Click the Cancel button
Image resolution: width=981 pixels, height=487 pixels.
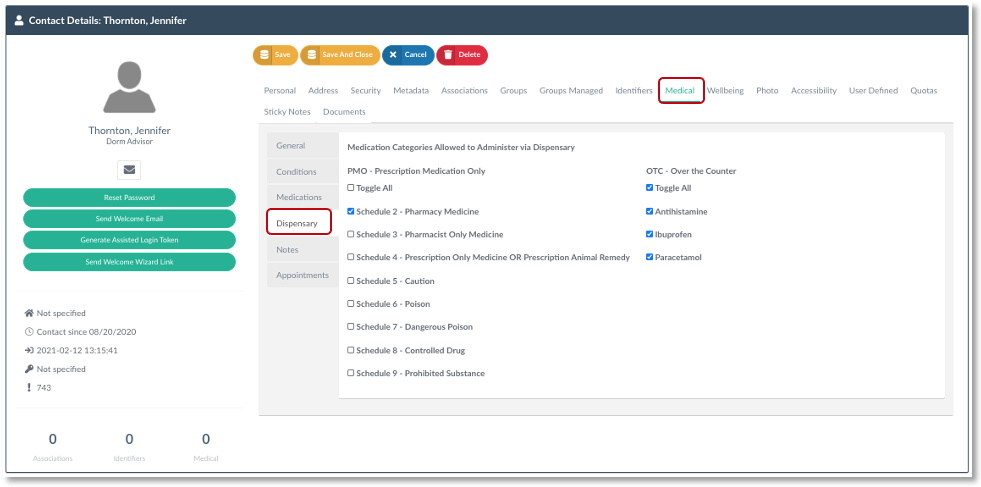[x=408, y=55]
